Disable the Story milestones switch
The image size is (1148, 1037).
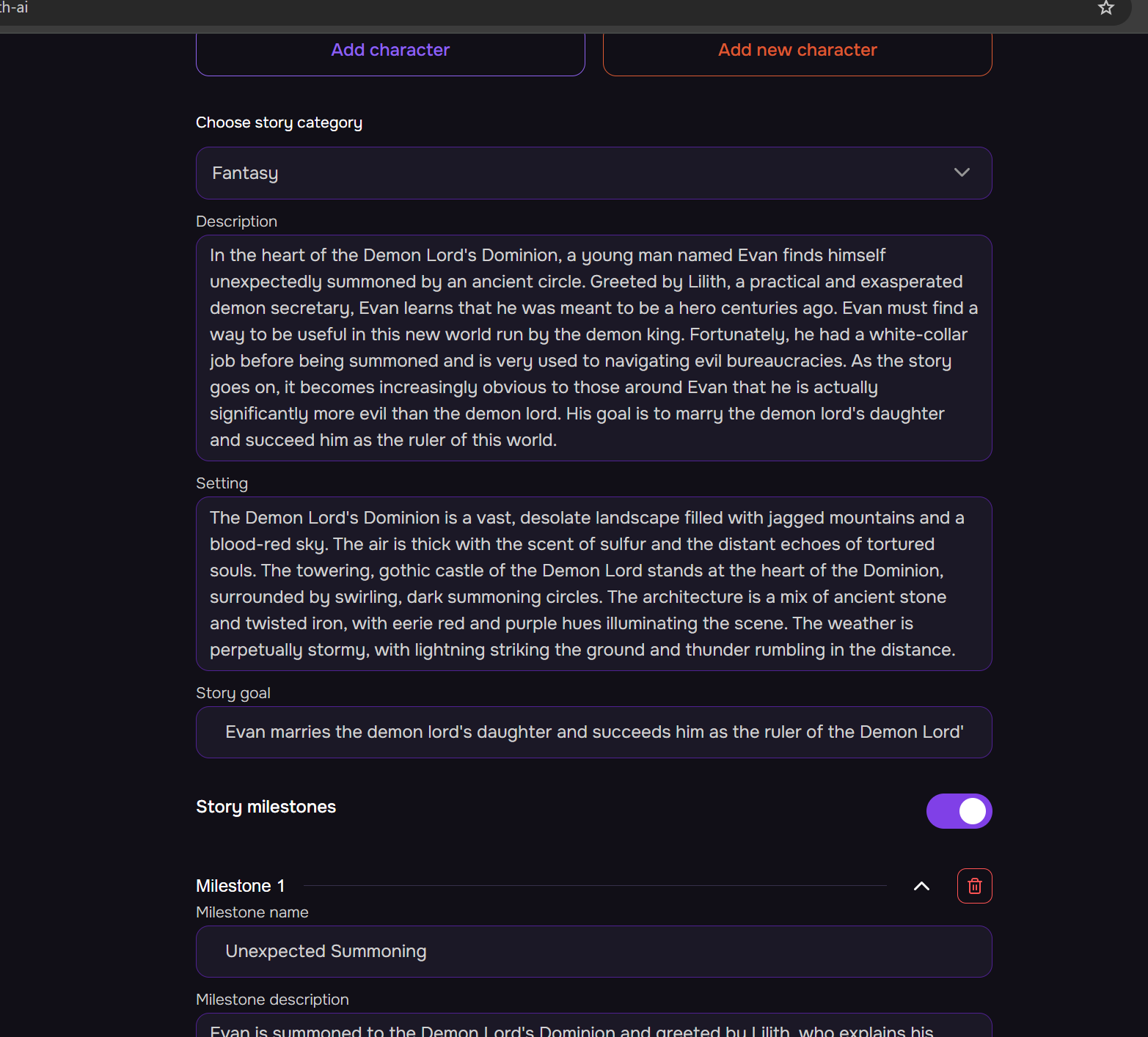point(959,811)
